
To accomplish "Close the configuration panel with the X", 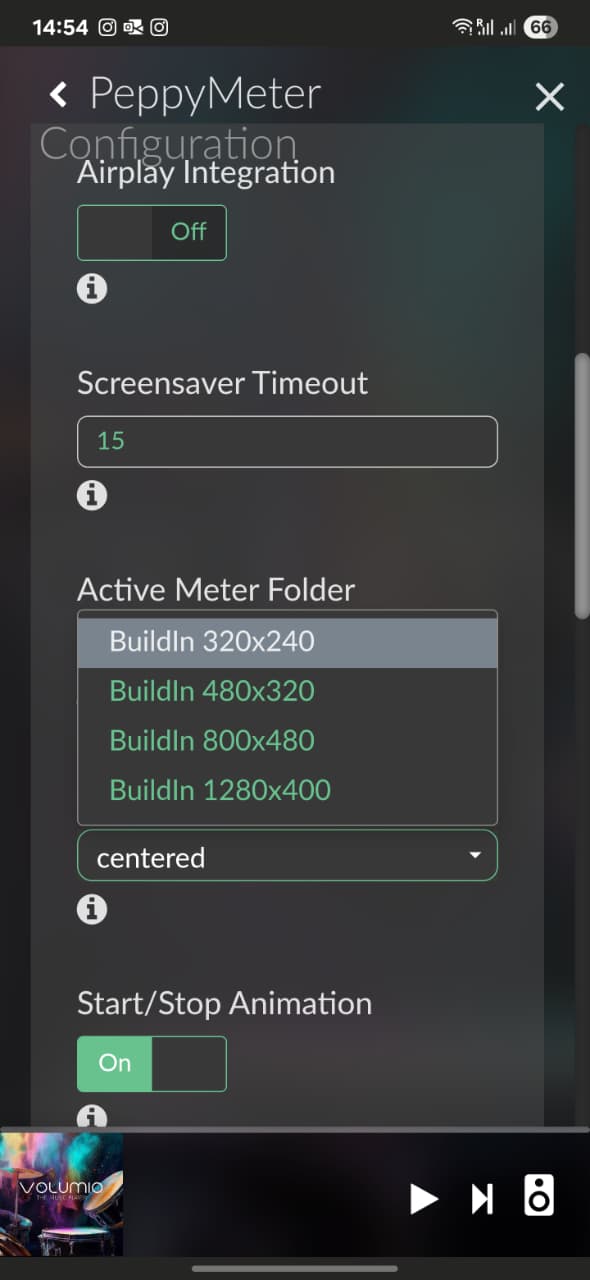I will (x=550, y=97).
